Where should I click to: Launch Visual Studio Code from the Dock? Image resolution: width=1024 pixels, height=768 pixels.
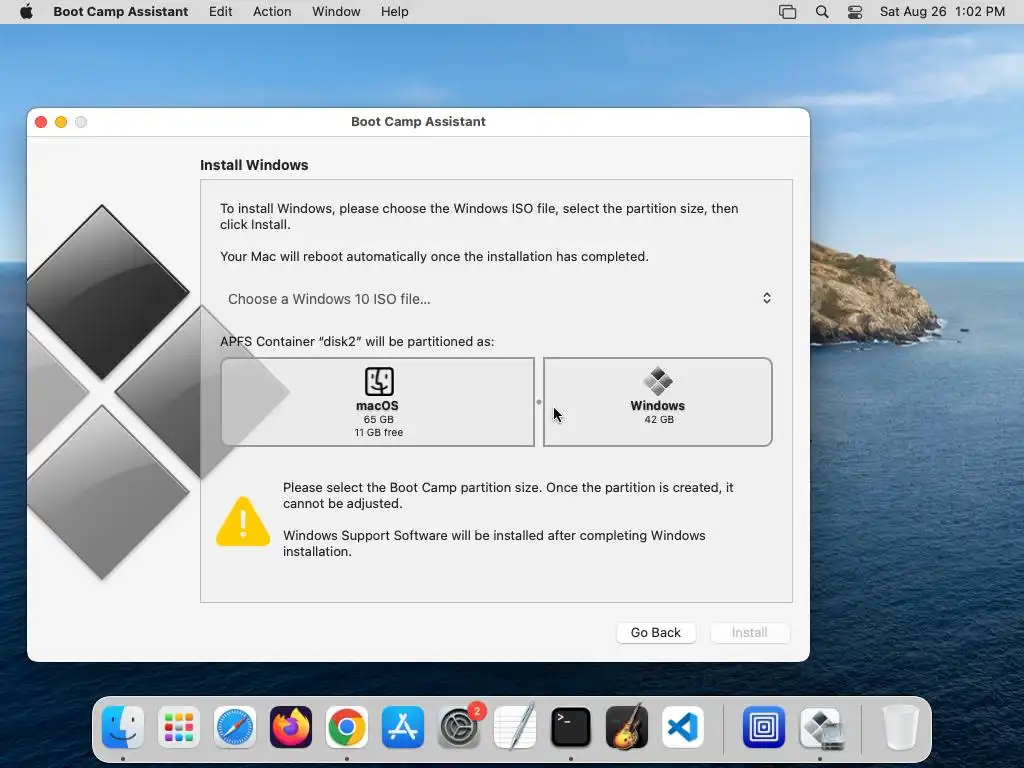click(x=683, y=727)
